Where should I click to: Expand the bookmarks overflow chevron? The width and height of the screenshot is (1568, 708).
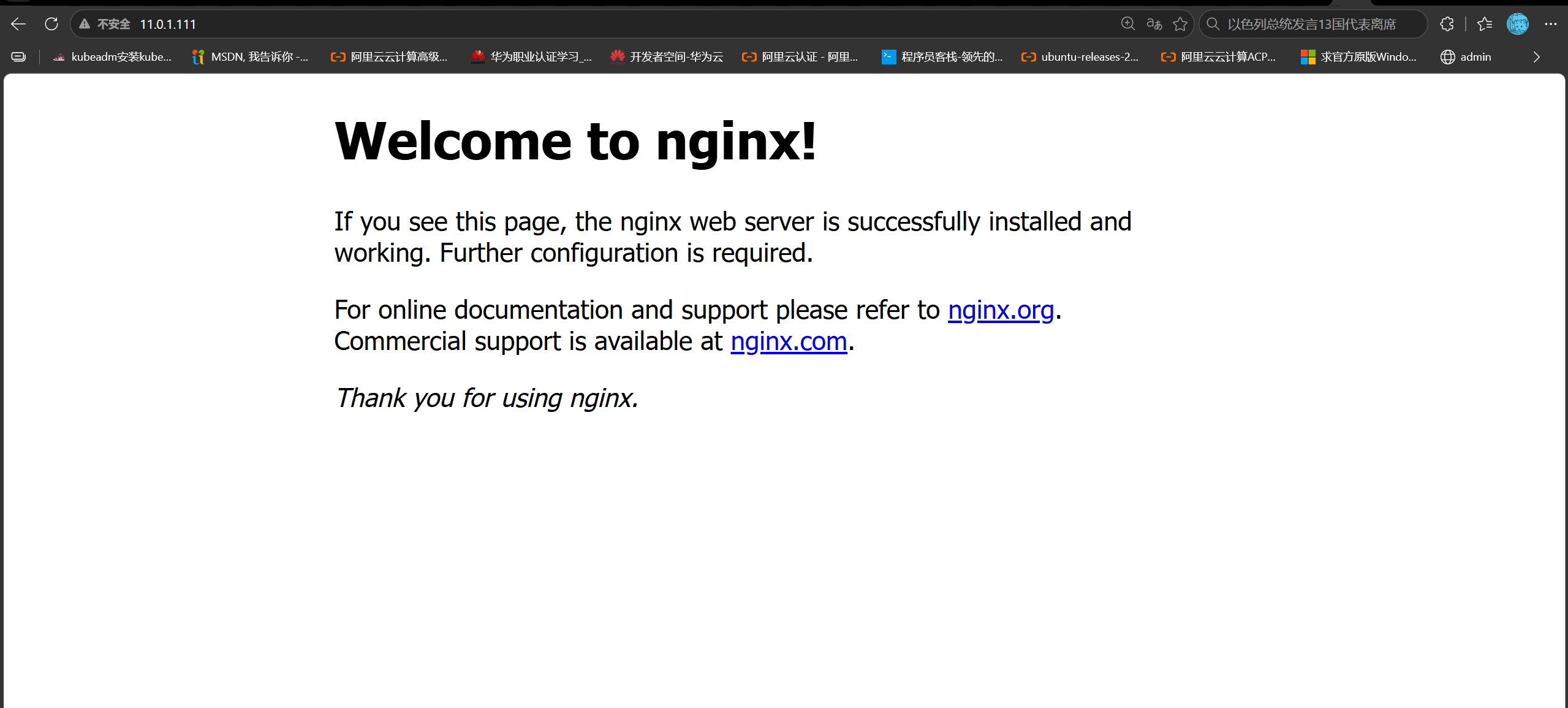pyautogui.click(x=1536, y=57)
